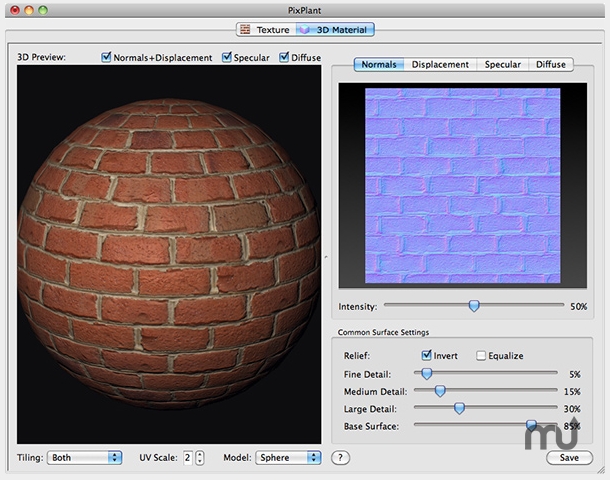Enable the Equalize checkbox
Image resolution: width=610 pixels, height=480 pixels.
(x=482, y=355)
